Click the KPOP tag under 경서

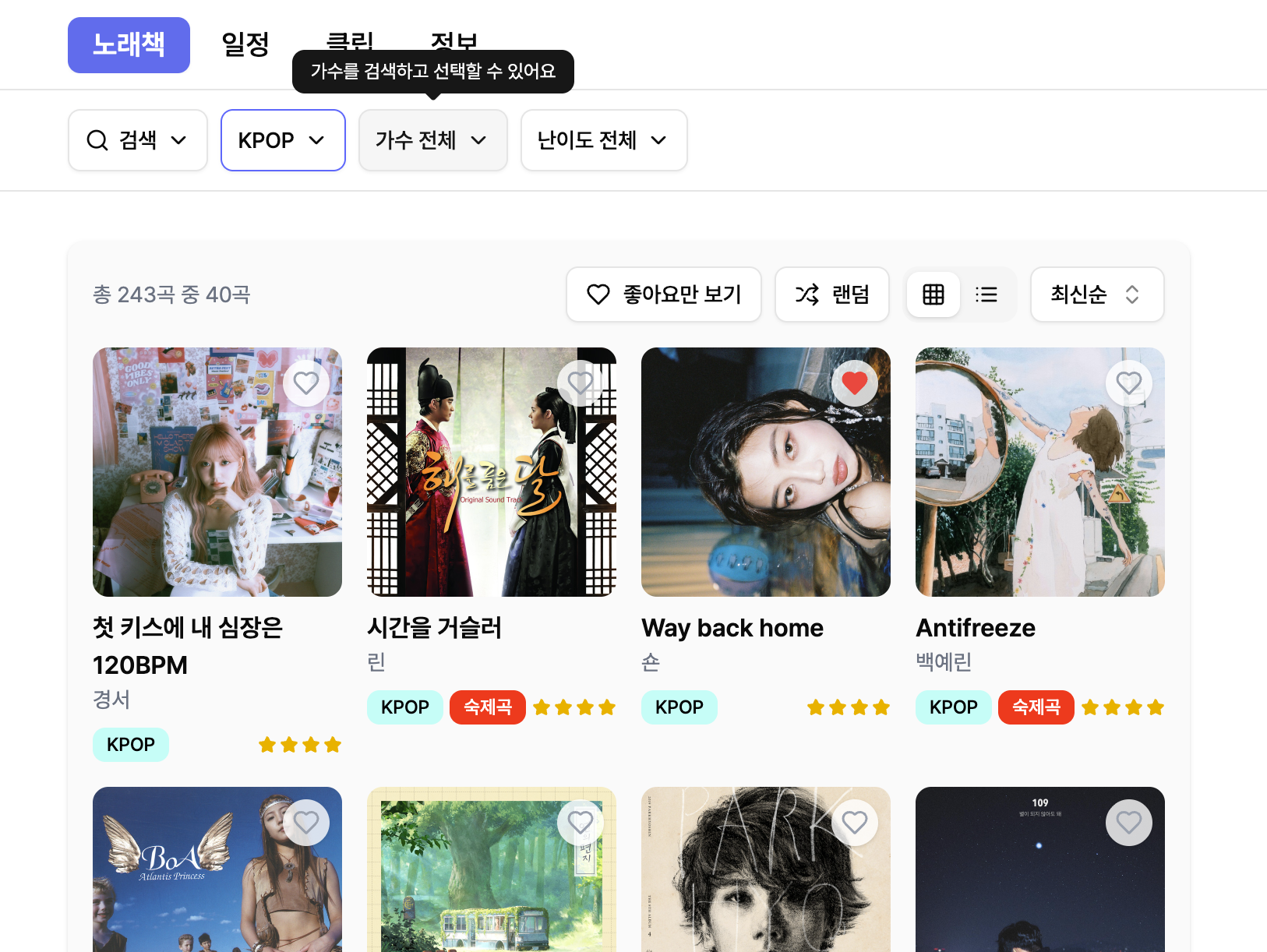tap(131, 745)
